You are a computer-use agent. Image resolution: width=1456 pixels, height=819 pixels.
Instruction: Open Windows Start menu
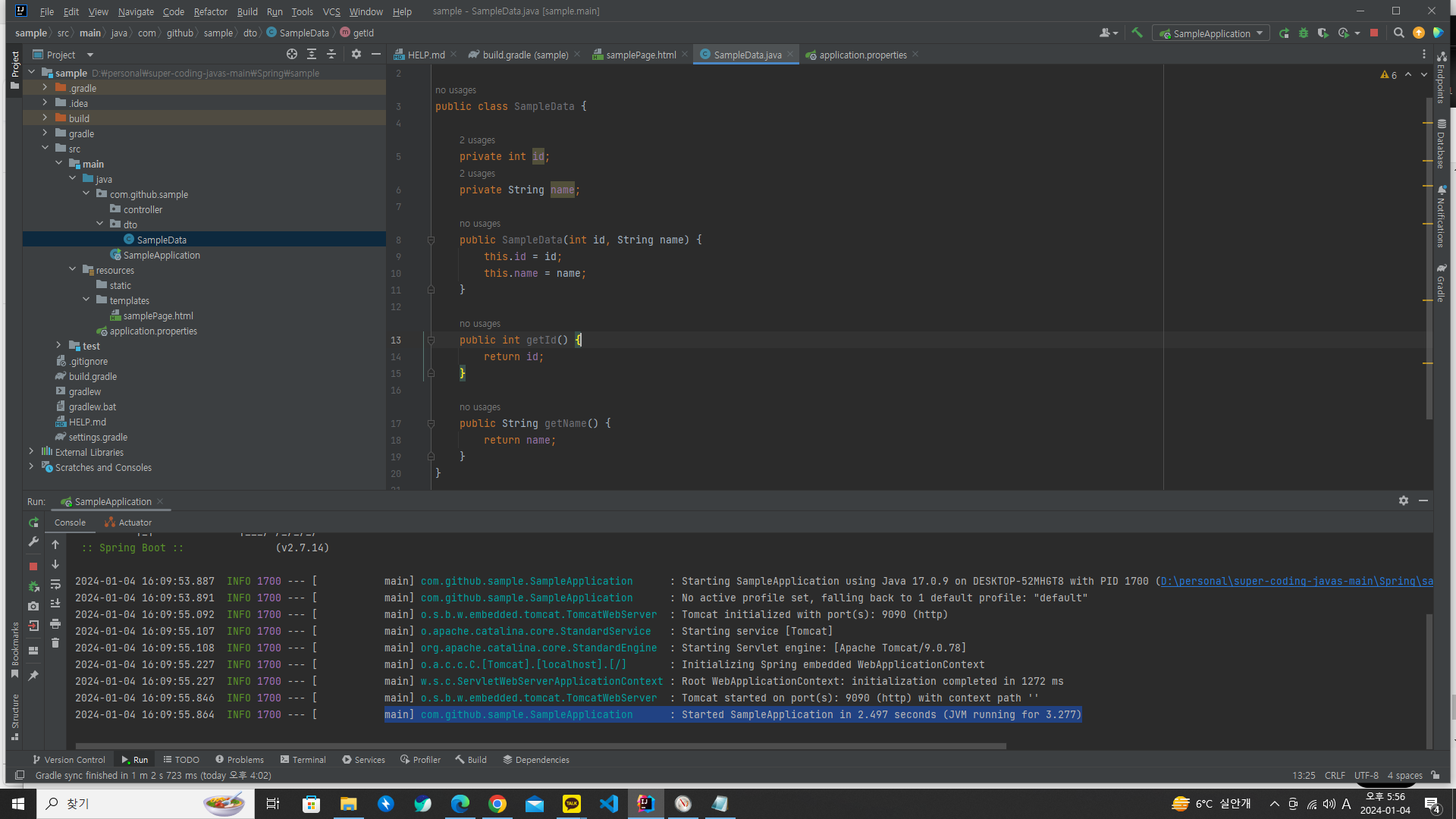click(18, 803)
